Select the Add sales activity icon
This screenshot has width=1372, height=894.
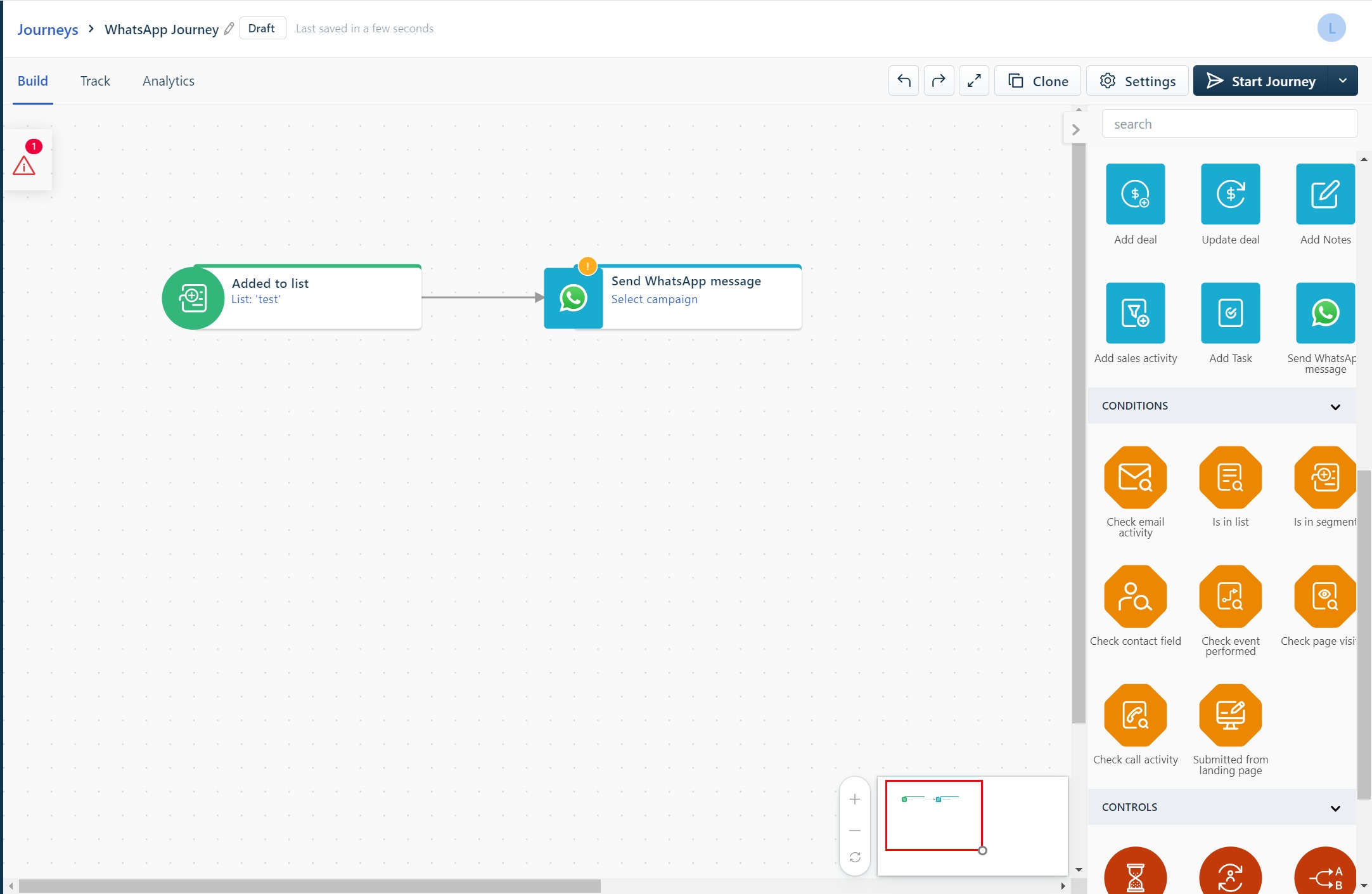1135,313
